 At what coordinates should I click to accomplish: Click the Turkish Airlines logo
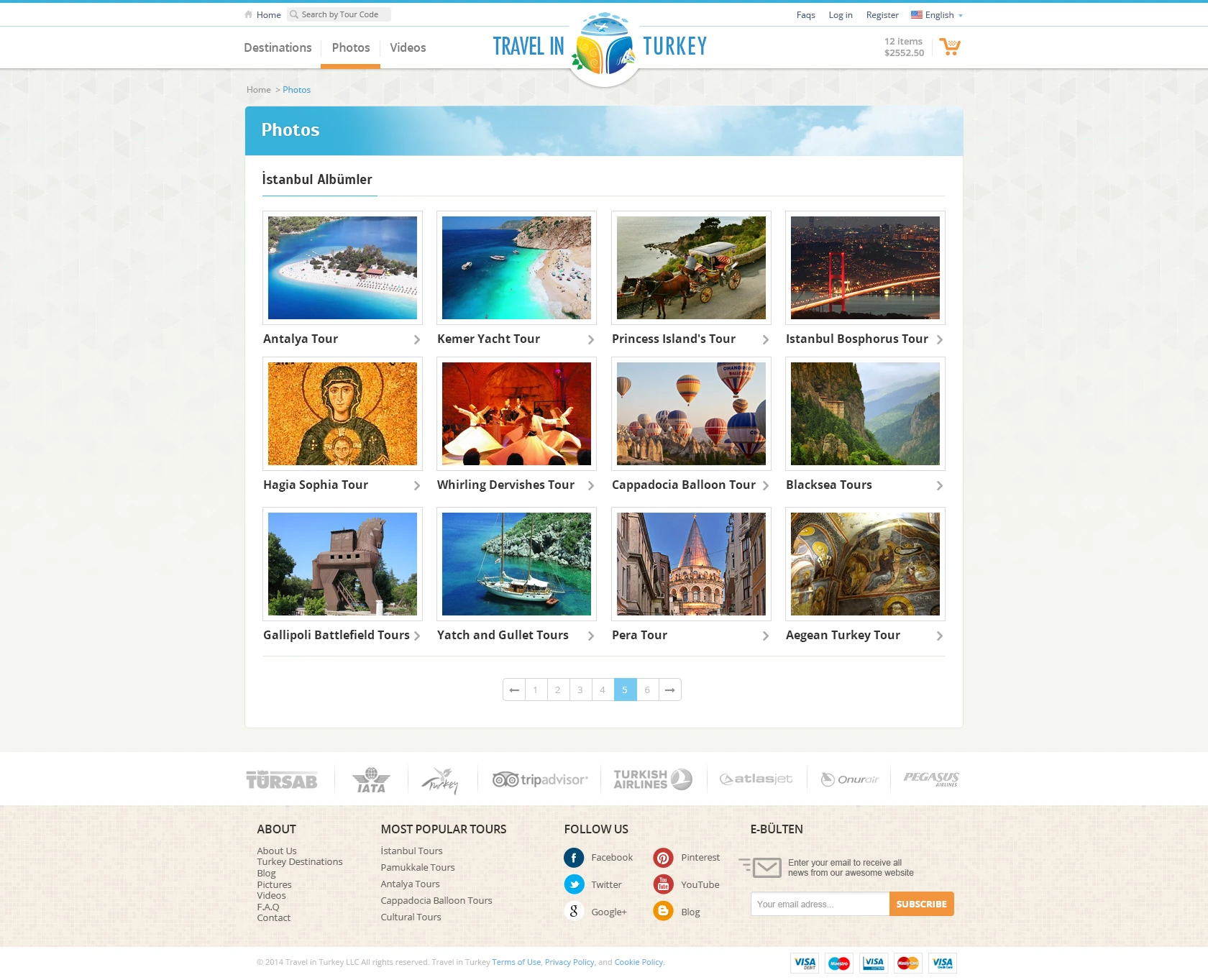coord(652,779)
